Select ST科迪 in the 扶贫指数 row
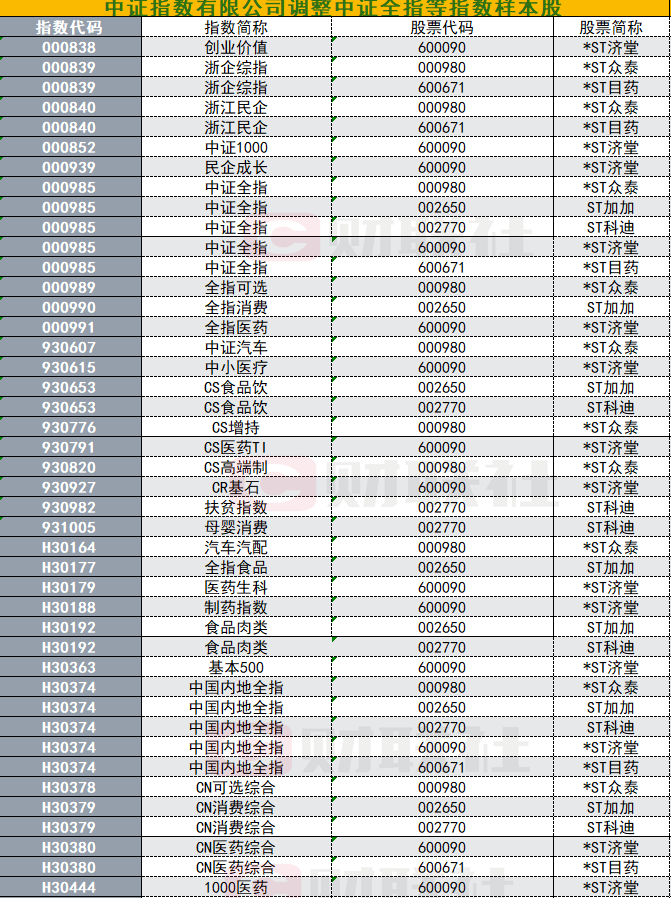The height and width of the screenshot is (898, 671). pos(611,507)
